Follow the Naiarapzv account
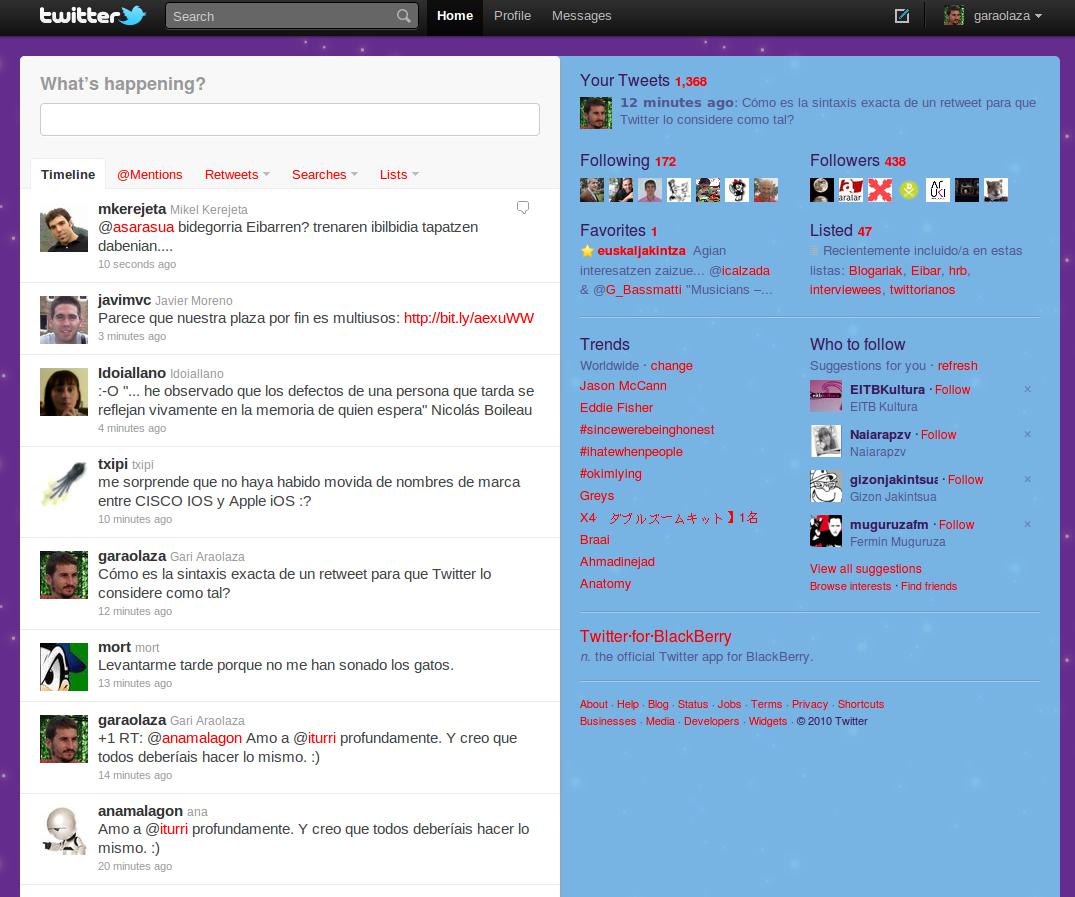The height and width of the screenshot is (897, 1075). point(939,435)
